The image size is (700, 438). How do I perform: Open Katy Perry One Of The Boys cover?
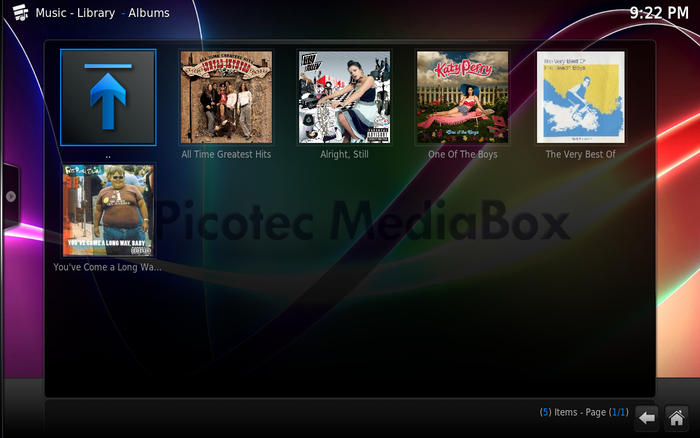tap(462, 97)
